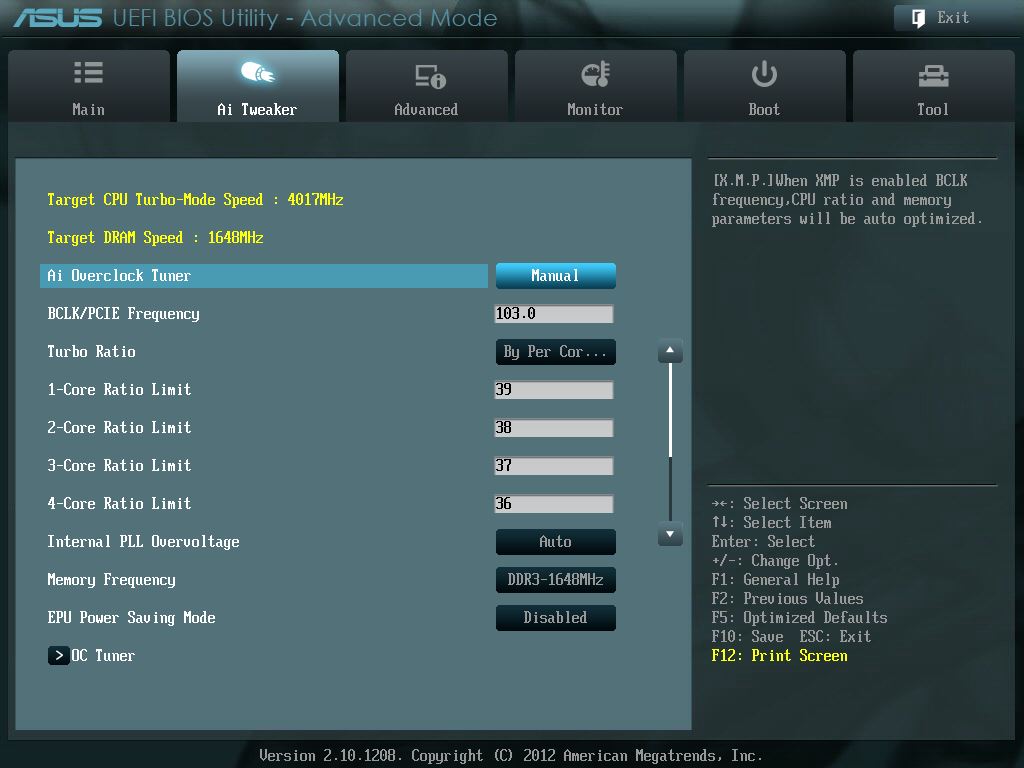
Task: Click the Target DRAM Speed 1648MHz text
Action: tap(155, 238)
